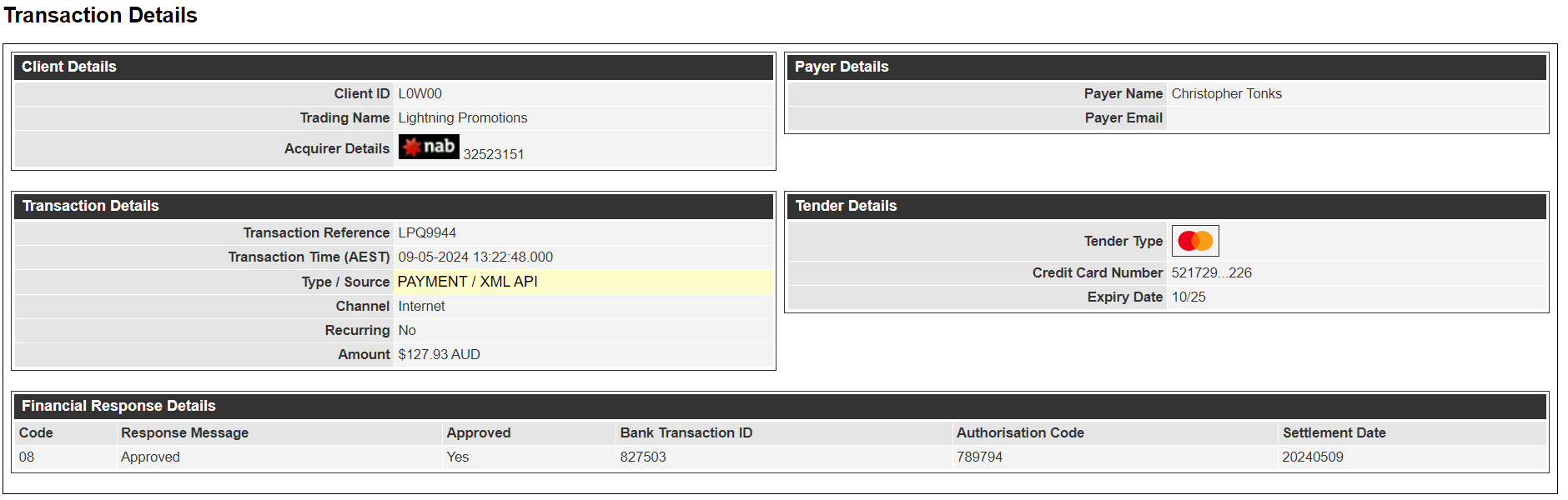Image resolution: width=1568 pixels, height=500 pixels.
Task: Select the Payer Details section header
Action: pyautogui.click(x=1167, y=67)
